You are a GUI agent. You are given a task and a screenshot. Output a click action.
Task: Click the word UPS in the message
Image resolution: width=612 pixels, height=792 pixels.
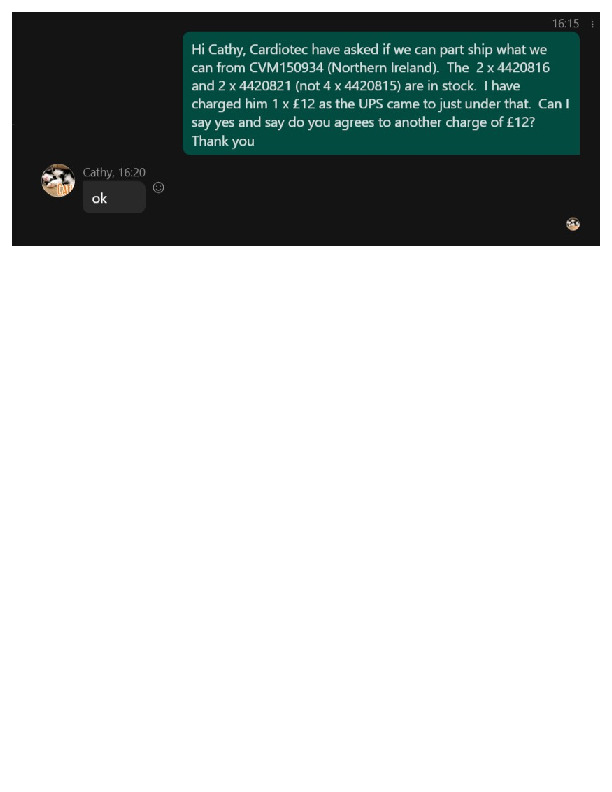pyautogui.click(x=371, y=104)
